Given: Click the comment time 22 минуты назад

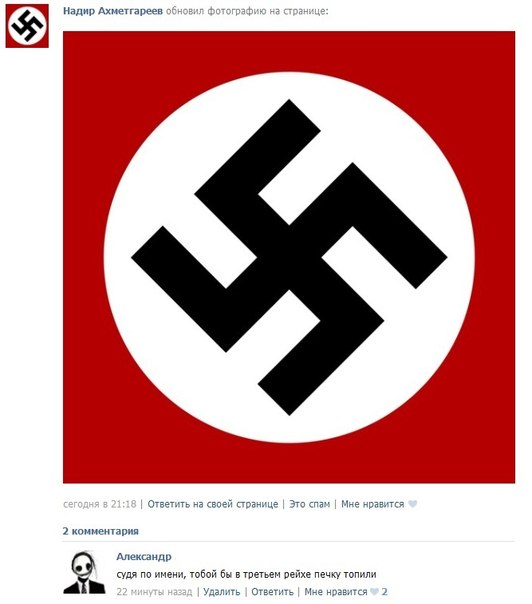Looking at the screenshot, I should [154, 592].
